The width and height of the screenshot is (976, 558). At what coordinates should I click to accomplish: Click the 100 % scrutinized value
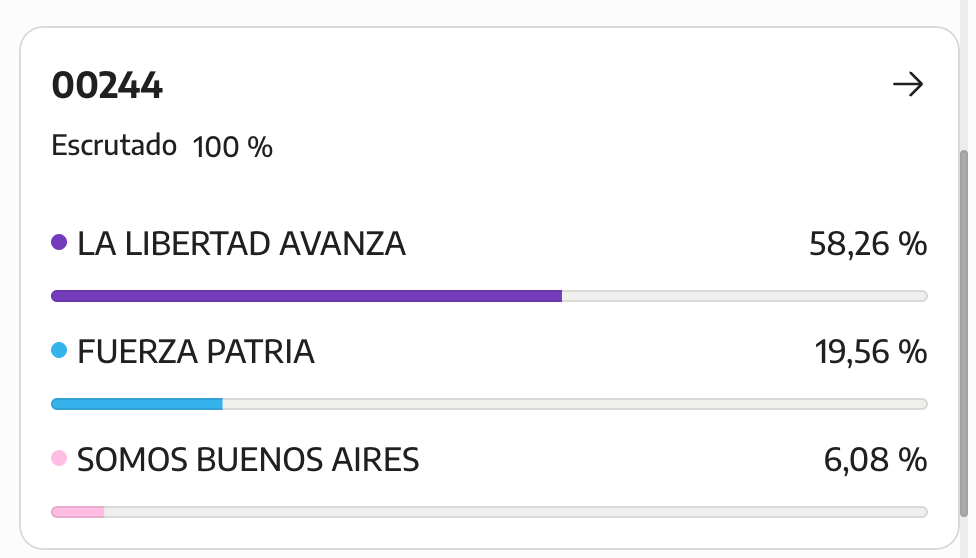[232, 148]
